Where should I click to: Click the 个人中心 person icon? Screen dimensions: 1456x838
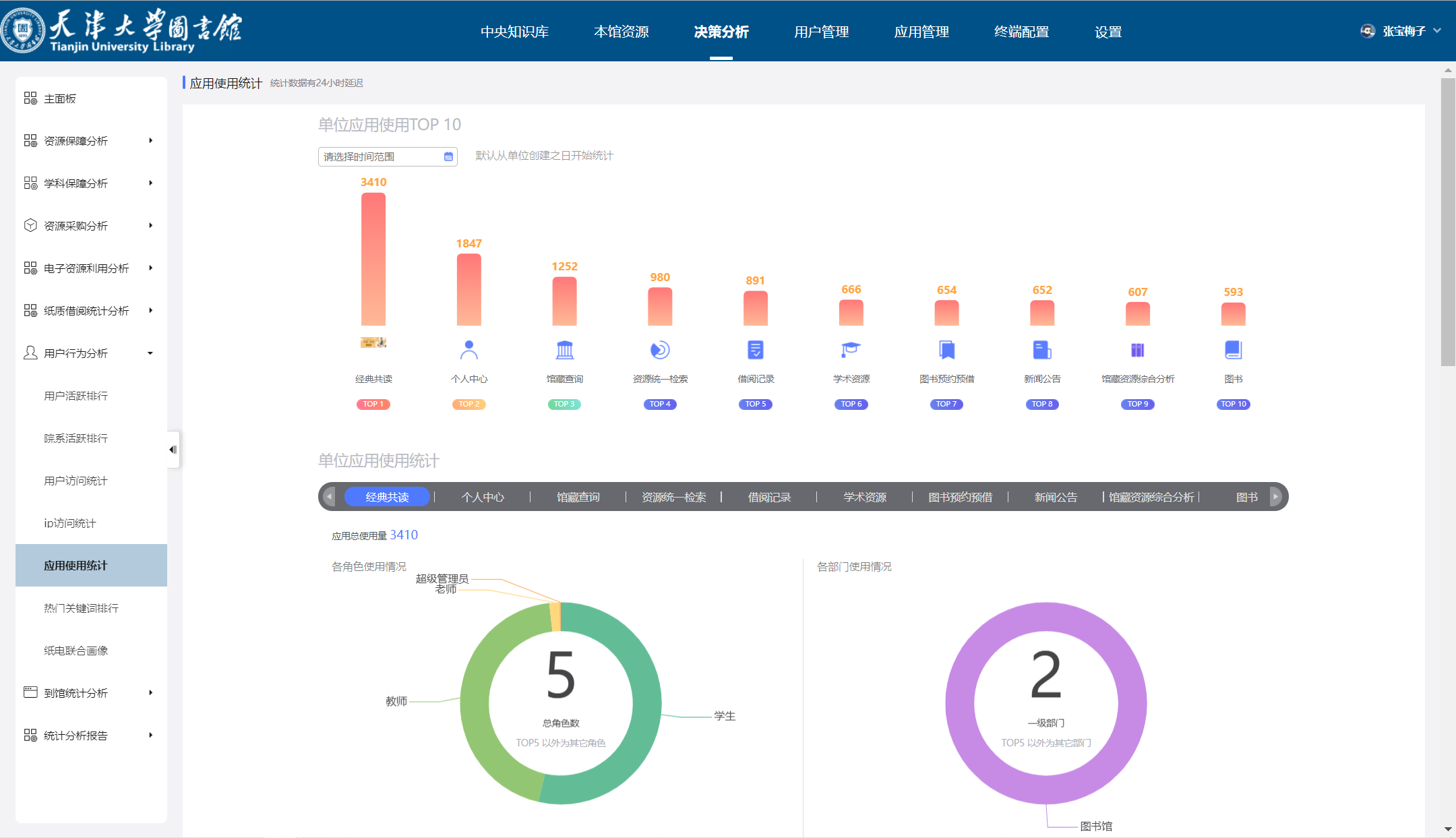click(x=468, y=350)
